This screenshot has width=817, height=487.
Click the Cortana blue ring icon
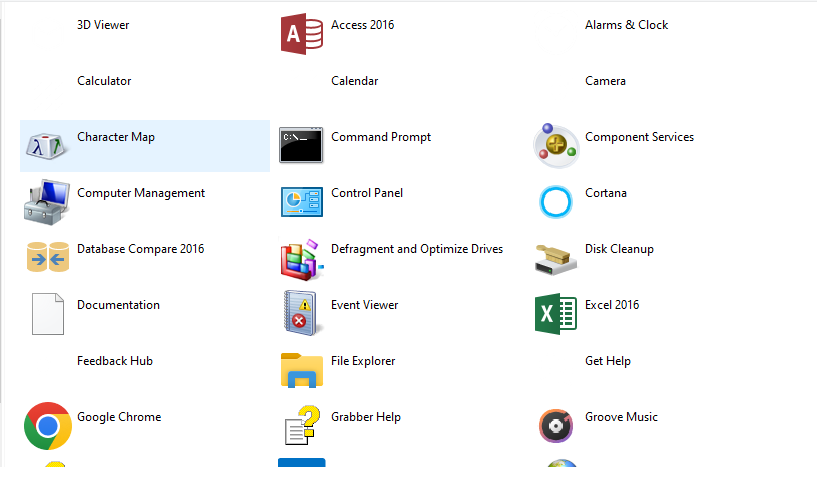point(556,202)
